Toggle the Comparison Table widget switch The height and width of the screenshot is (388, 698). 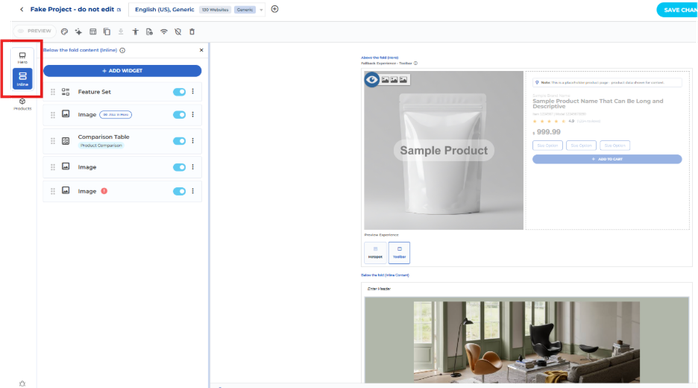pyautogui.click(x=179, y=141)
